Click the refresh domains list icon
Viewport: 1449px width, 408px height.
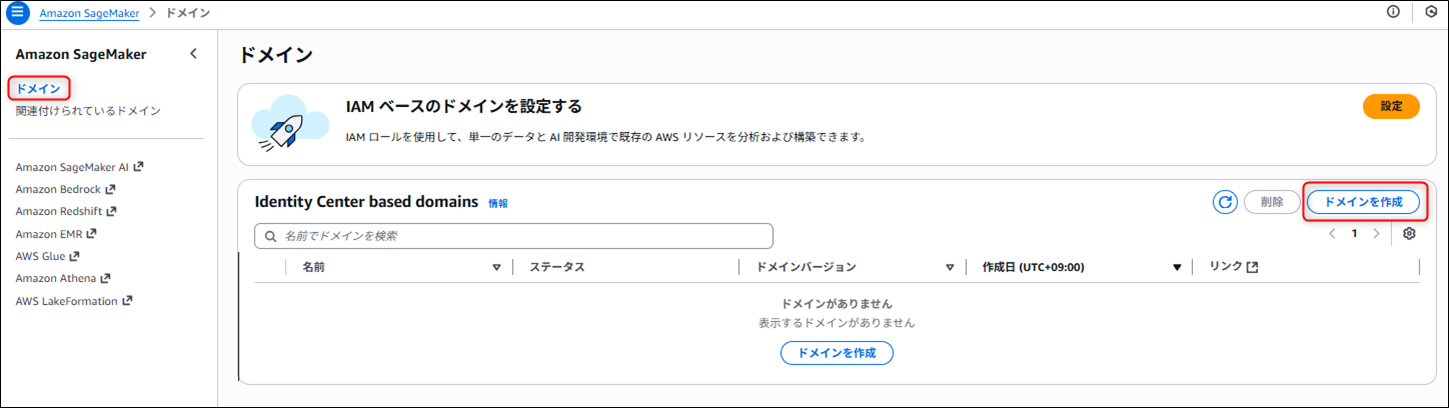(x=1225, y=202)
